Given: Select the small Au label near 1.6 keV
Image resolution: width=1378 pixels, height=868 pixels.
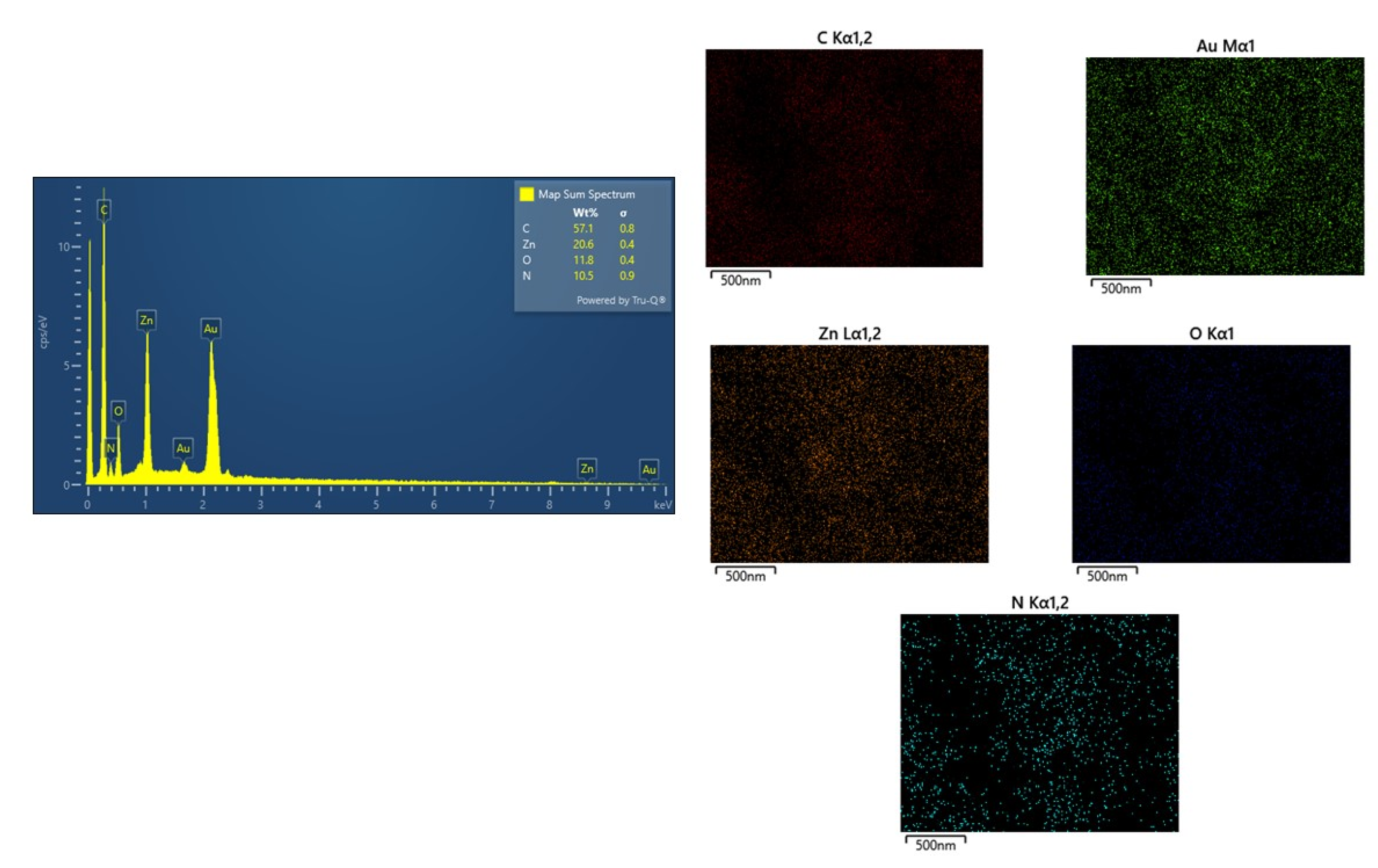Looking at the screenshot, I should pos(184,448).
